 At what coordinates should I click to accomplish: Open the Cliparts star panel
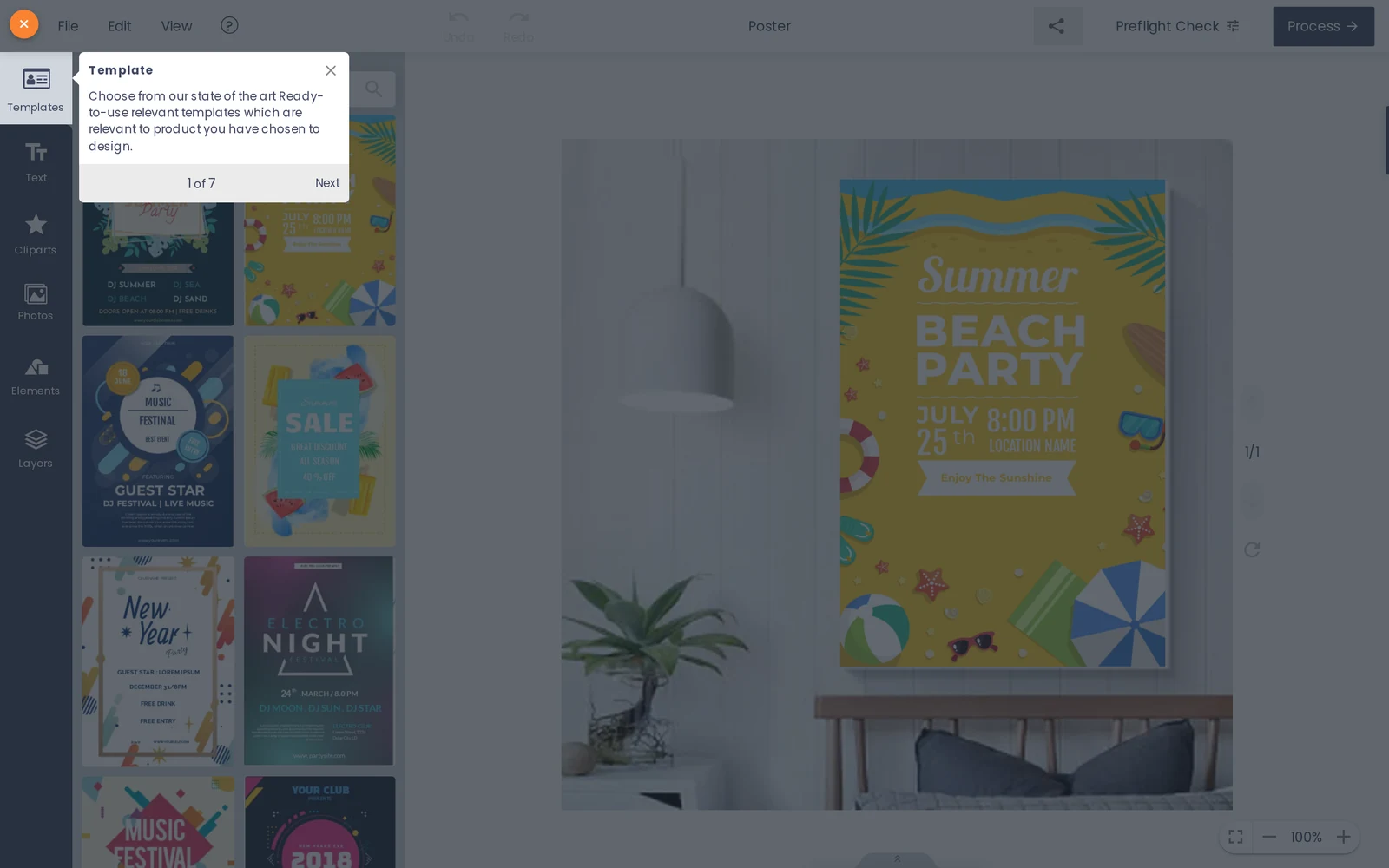point(36,234)
